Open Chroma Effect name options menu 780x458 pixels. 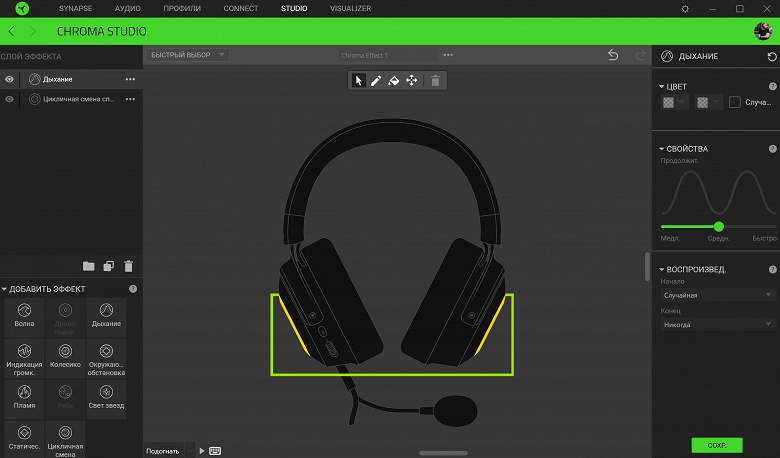448,55
